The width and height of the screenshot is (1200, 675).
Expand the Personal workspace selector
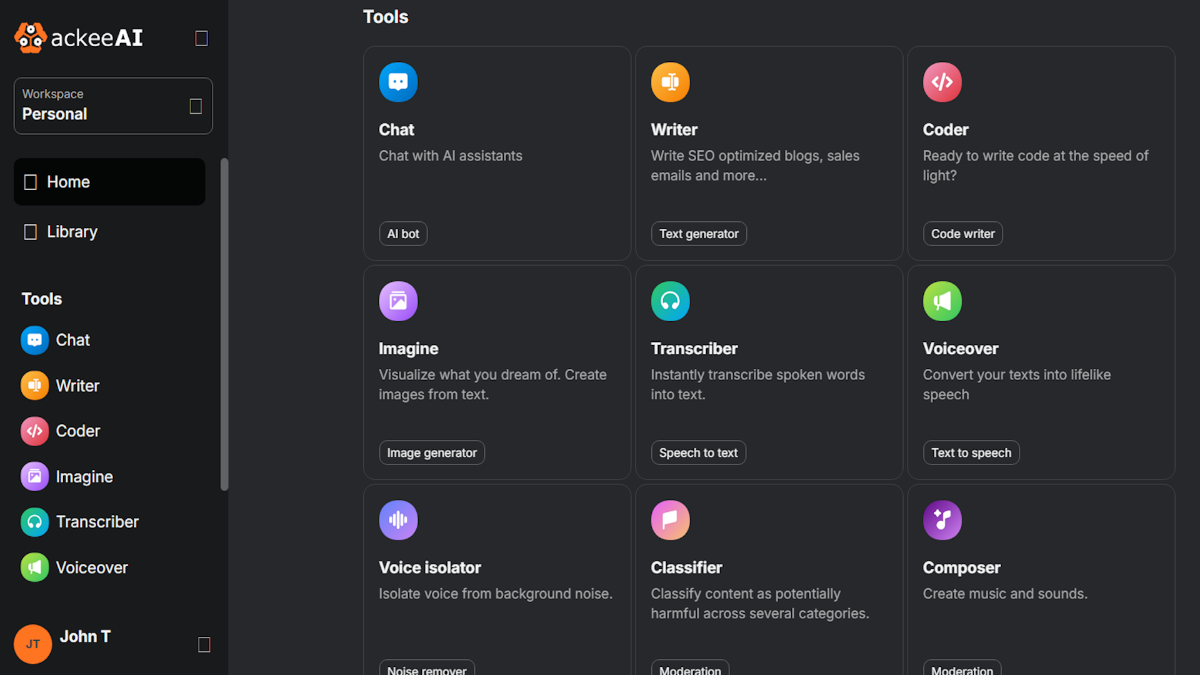click(x=113, y=106)
